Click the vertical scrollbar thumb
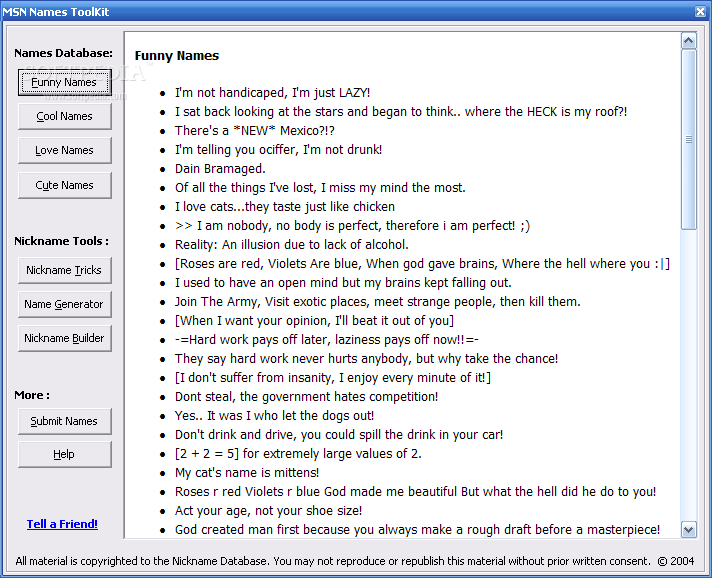Screen dimensions: 712x578 point(689,140)
